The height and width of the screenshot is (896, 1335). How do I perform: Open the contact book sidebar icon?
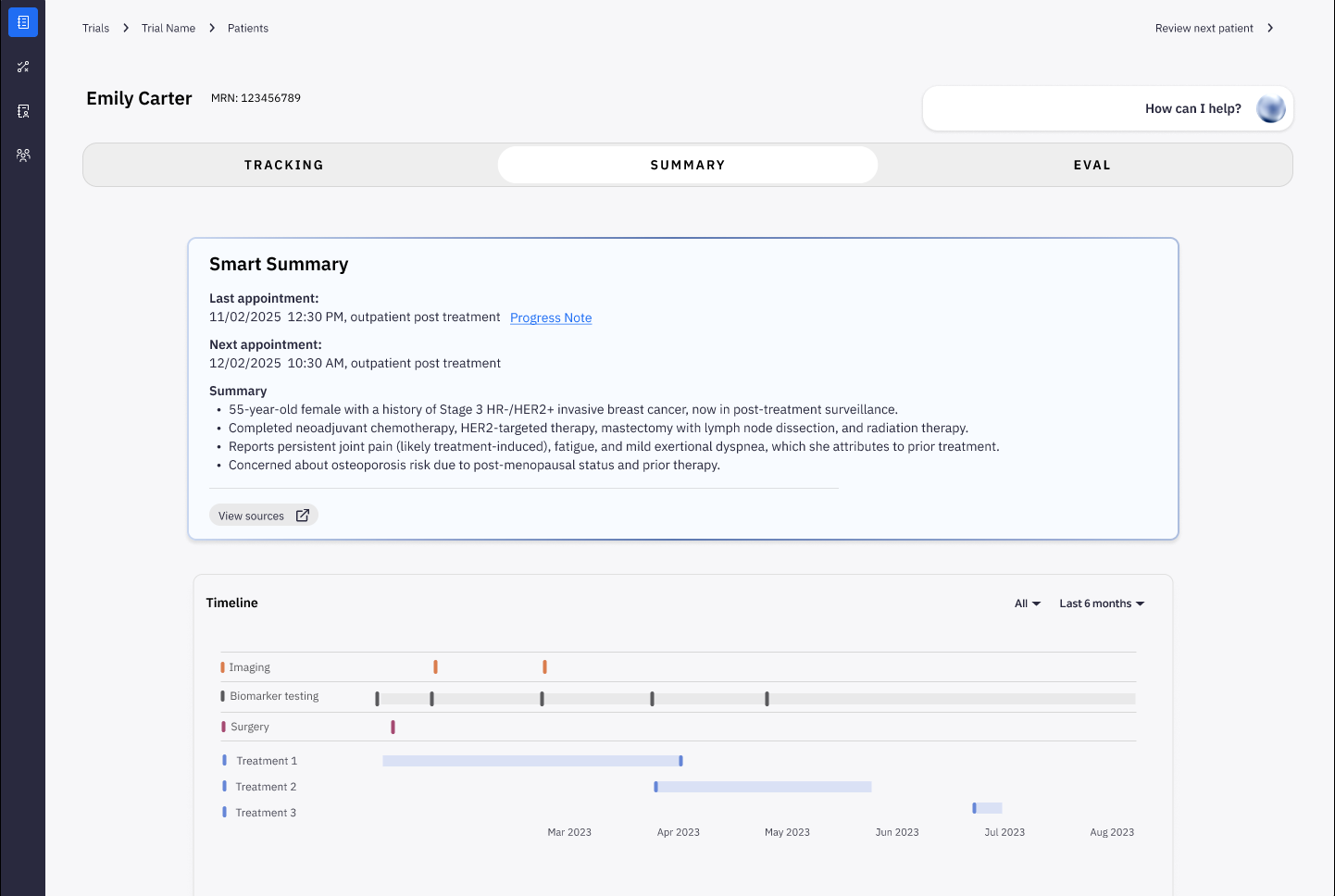click(x=23, y=111)
